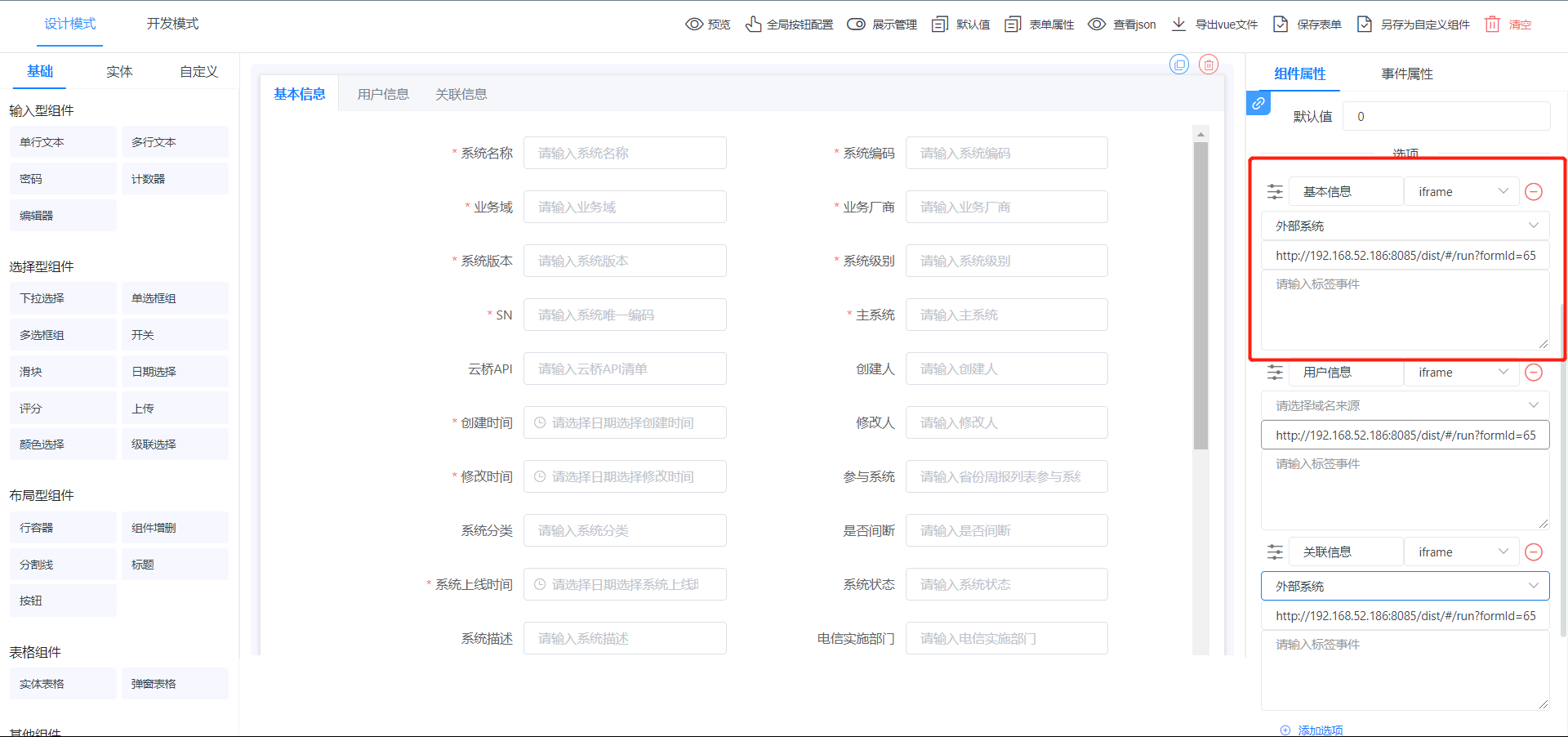
Task: Choose 另存为自定义组件 in the toolbar
Action: click(1414, 25)
